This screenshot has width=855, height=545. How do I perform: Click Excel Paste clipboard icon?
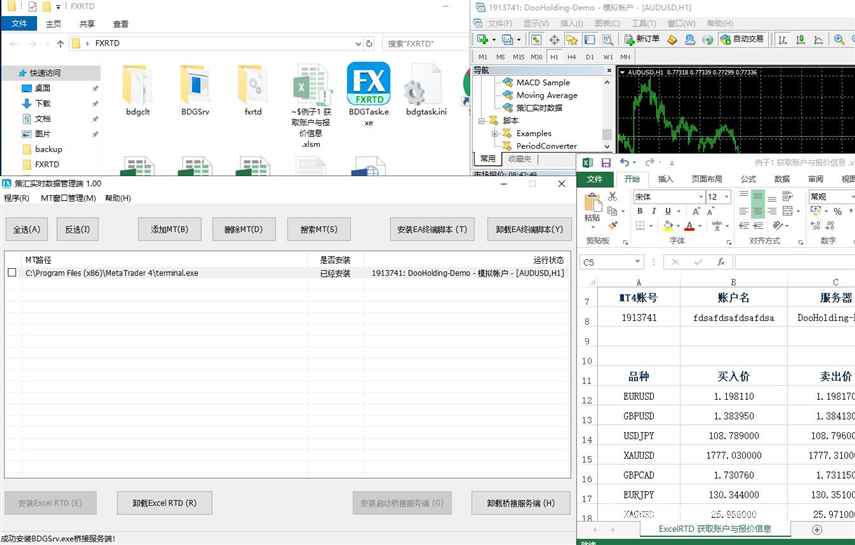click(593, 203)
